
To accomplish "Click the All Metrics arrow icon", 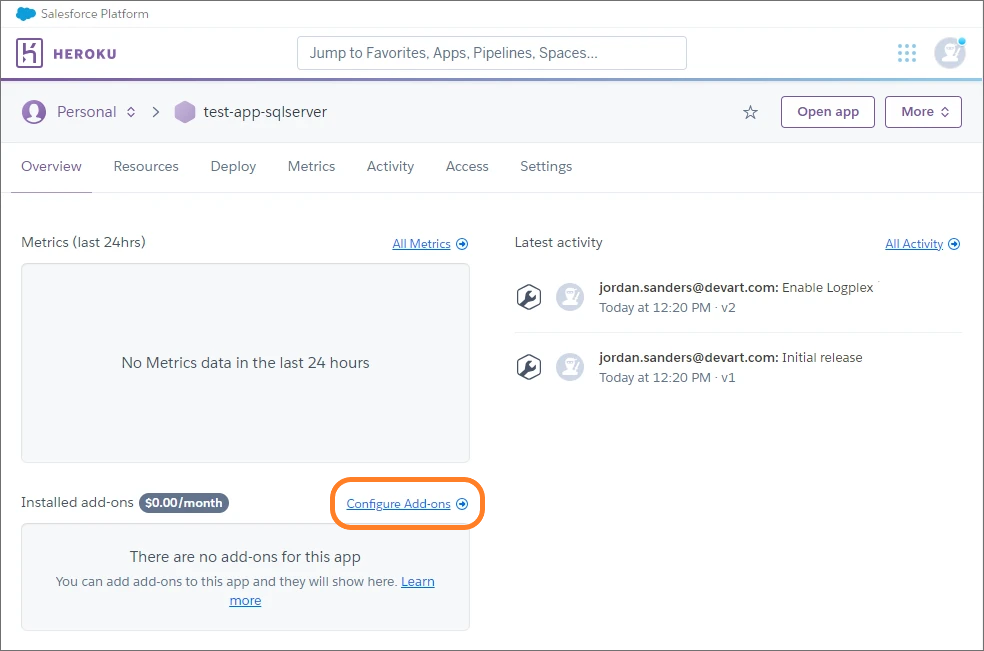I will 463,244.
